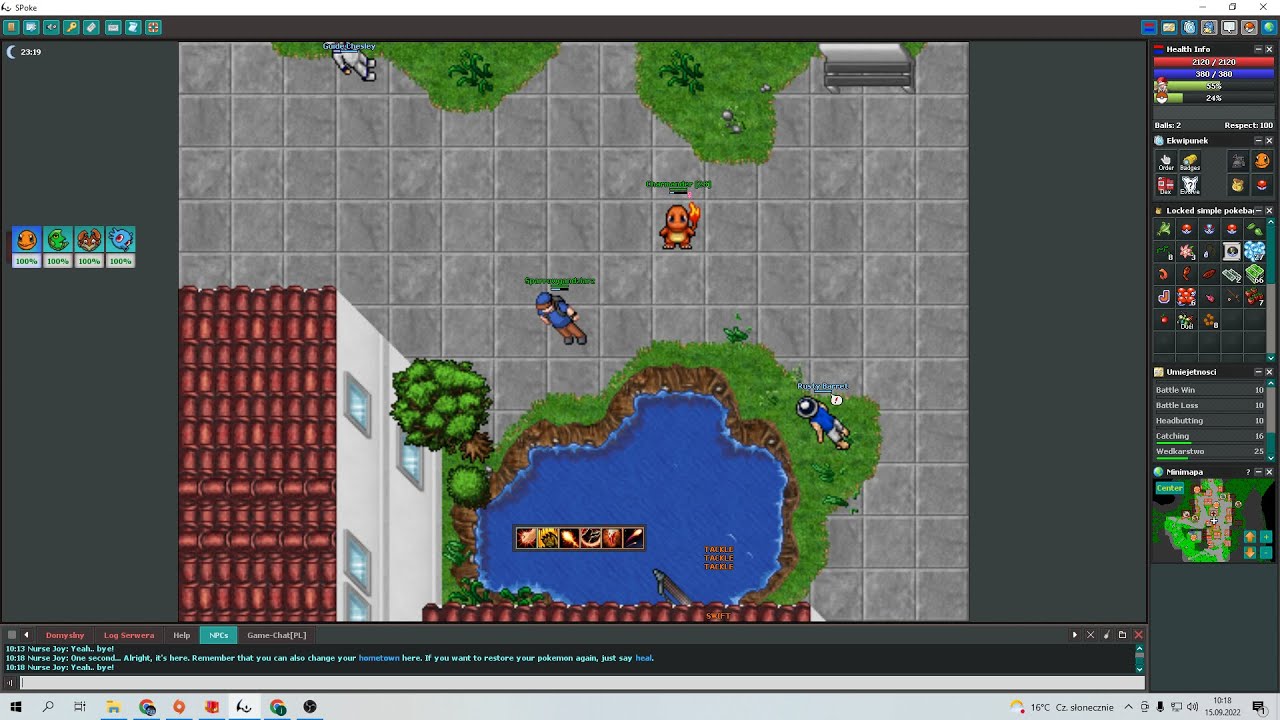The image size is (1280, 720).
Task: Click the Charmander equipment slot in Ekwipunek
Action: click(x=1262, y=161)
